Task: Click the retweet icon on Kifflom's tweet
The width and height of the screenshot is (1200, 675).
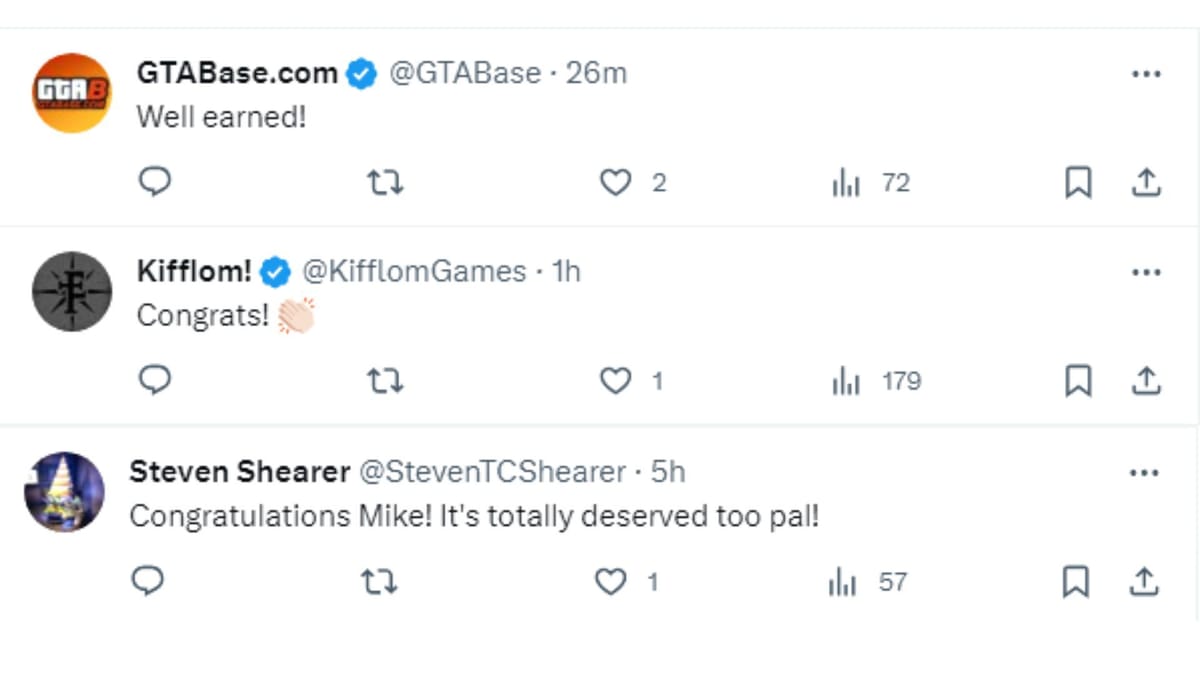Action: 386,381
